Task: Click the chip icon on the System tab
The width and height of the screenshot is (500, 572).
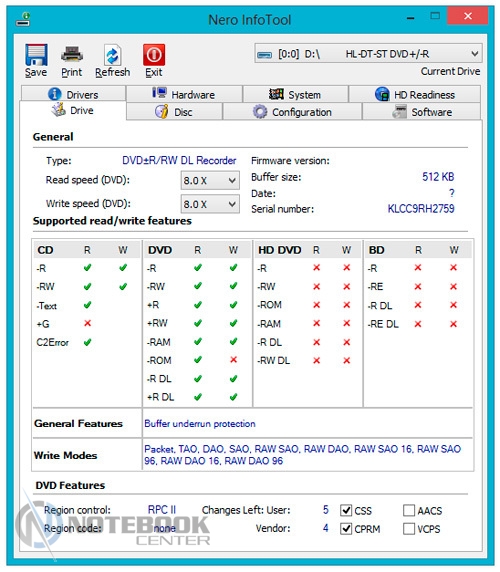Action: click(x=276, y=94)
